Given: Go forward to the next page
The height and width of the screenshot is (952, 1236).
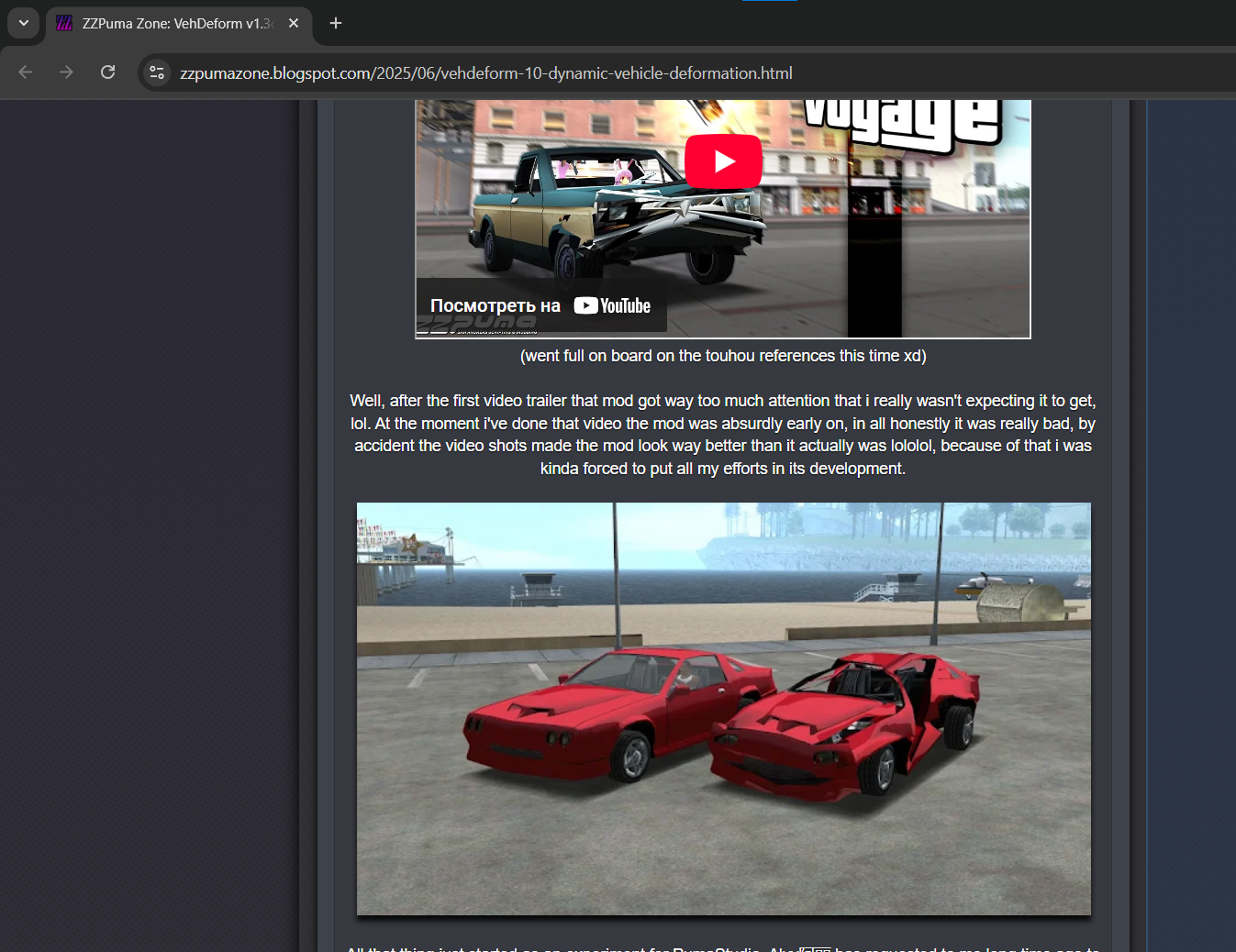Looking at the screenshot, I should click(x=66, y=72).
